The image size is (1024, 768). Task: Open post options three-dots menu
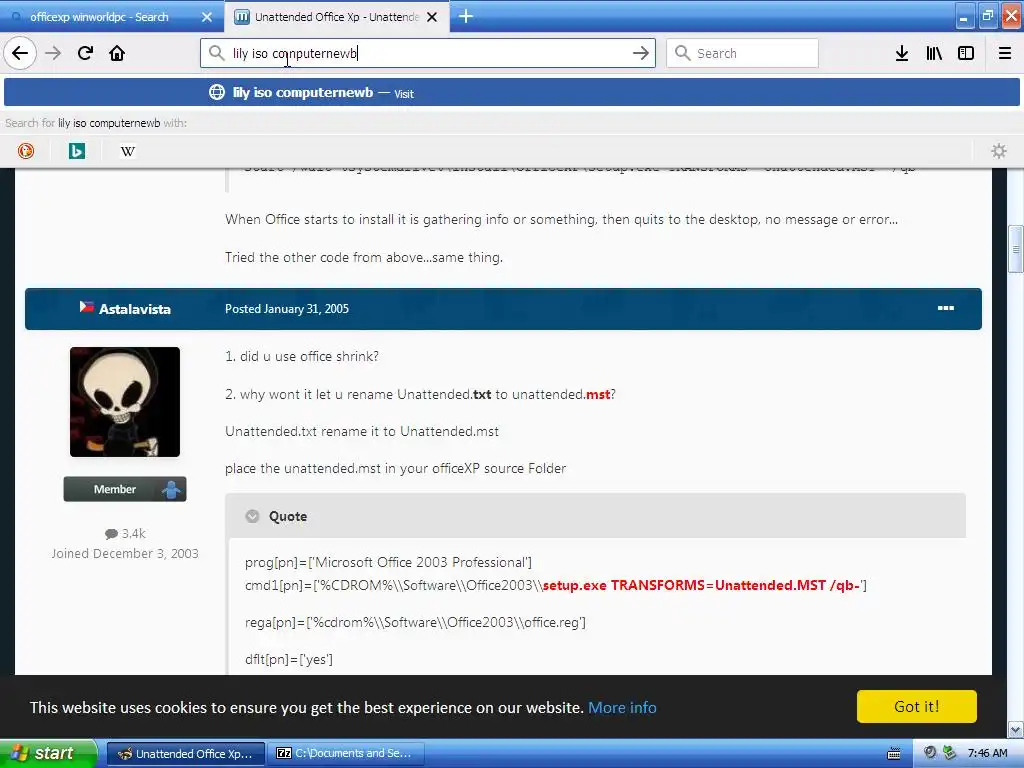coord(946,308)
